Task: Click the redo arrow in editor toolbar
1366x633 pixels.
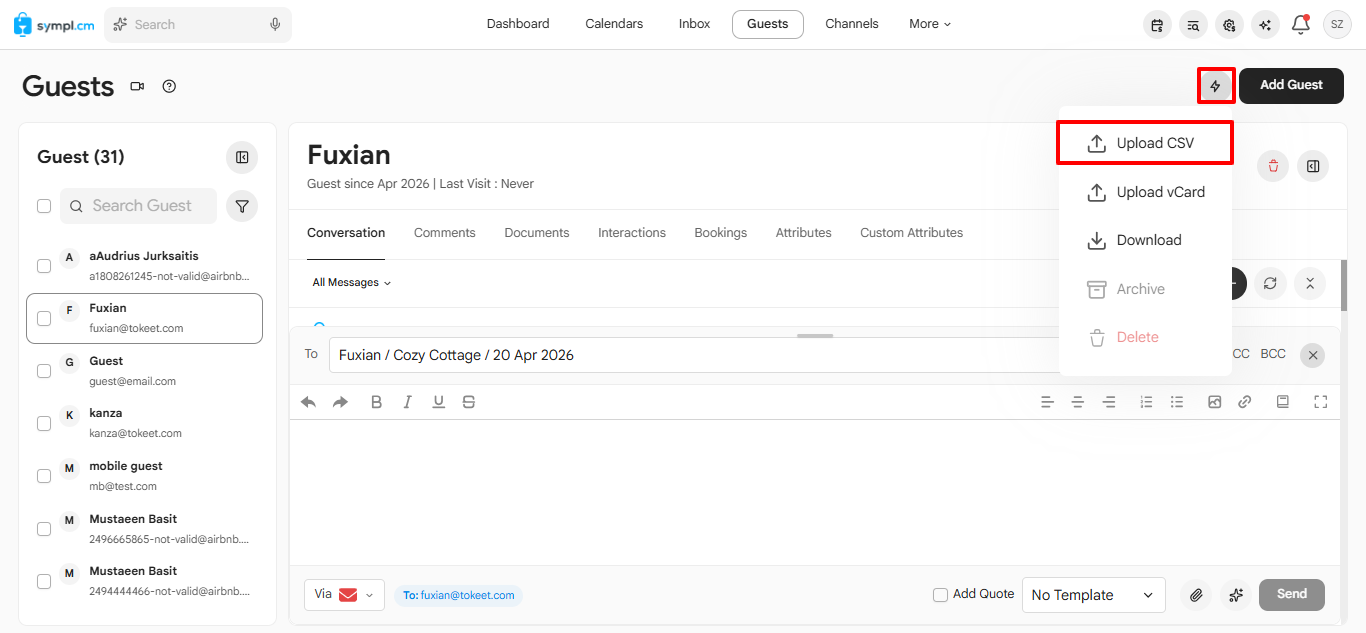Action: [341, 402]
